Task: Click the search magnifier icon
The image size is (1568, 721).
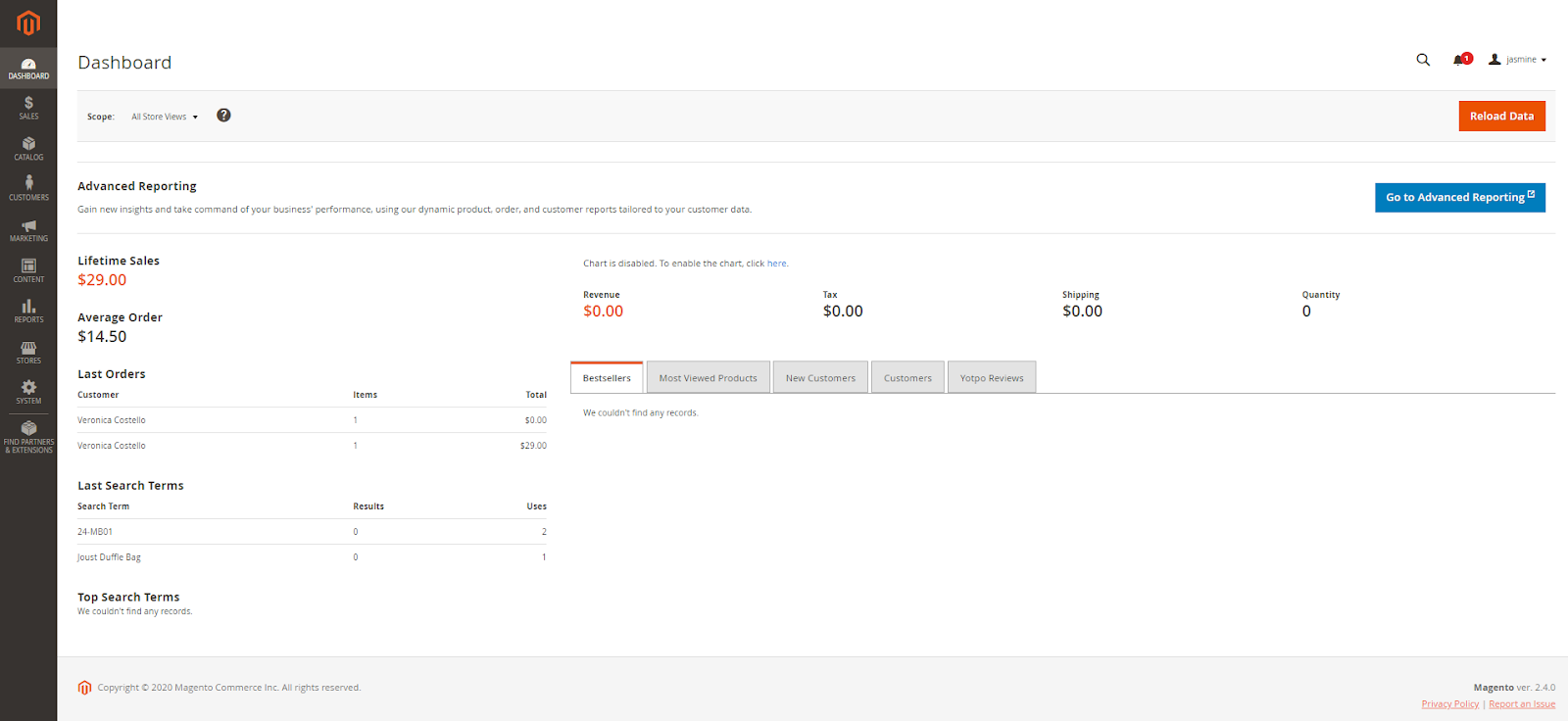Action: pos(1423,60)
